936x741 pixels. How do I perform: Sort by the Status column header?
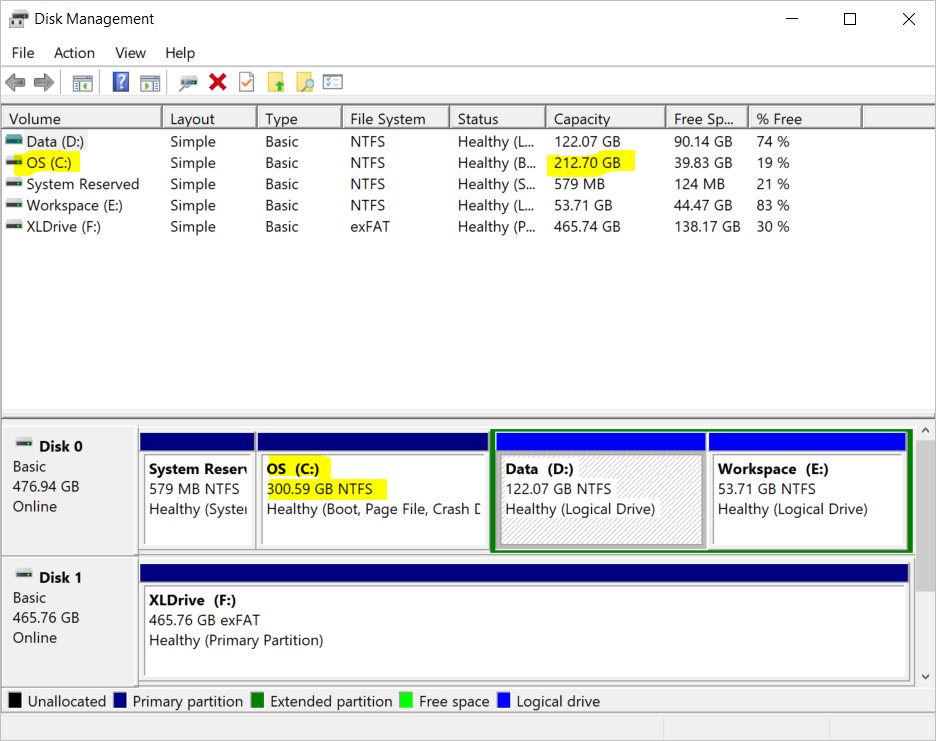pyautogui.click(x=497, y=119)
